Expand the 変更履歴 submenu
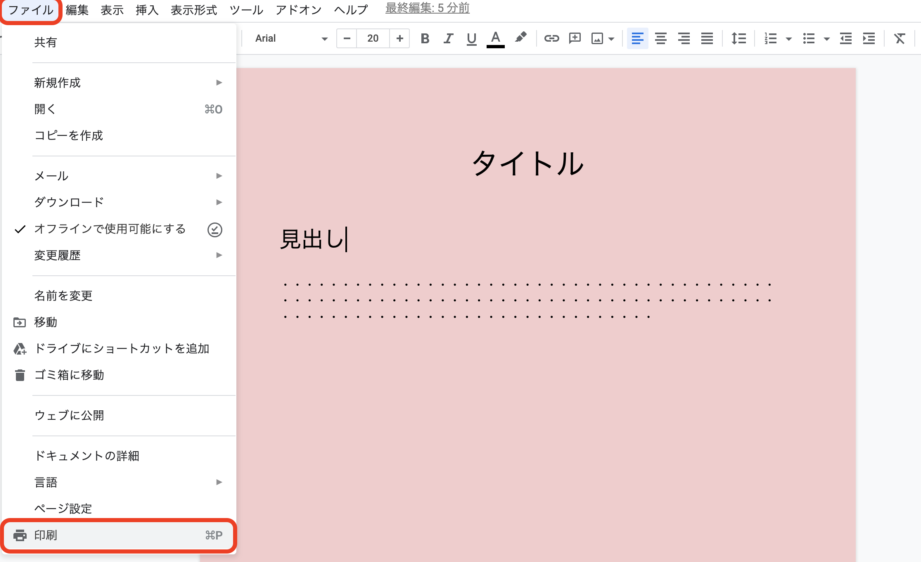This screenshot has width=921, height=562. point(119,255)
